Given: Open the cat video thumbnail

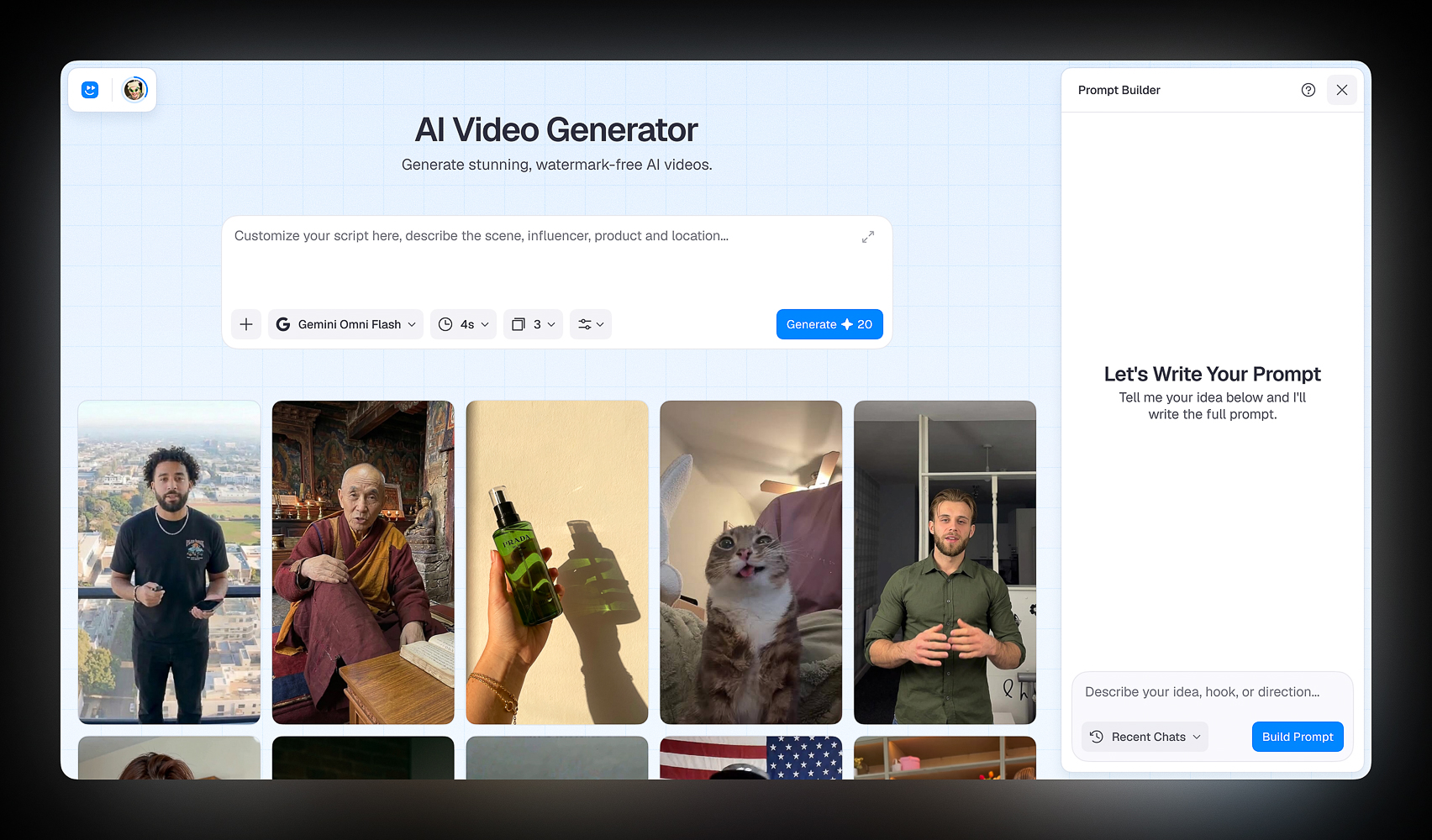Looking at the screenshot, I should [x=751, y=562].
